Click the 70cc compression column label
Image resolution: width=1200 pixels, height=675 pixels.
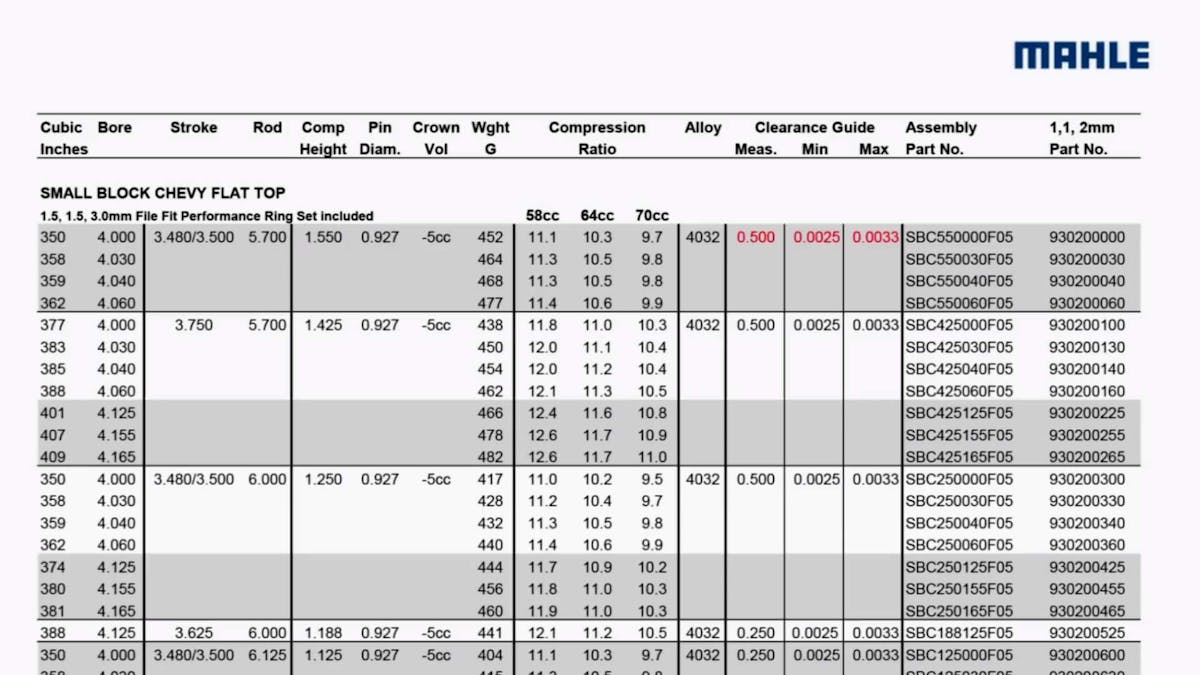point(652,216)
